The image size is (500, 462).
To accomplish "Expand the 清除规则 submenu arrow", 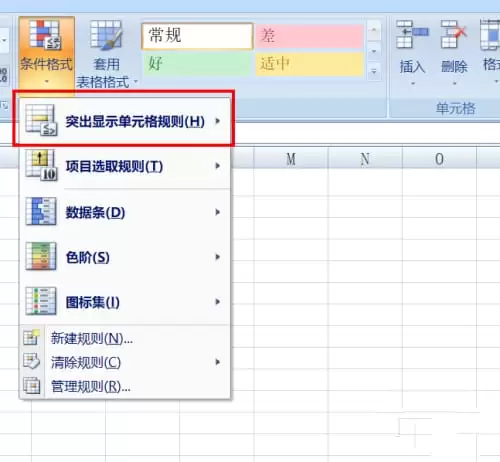I will 218,362.
